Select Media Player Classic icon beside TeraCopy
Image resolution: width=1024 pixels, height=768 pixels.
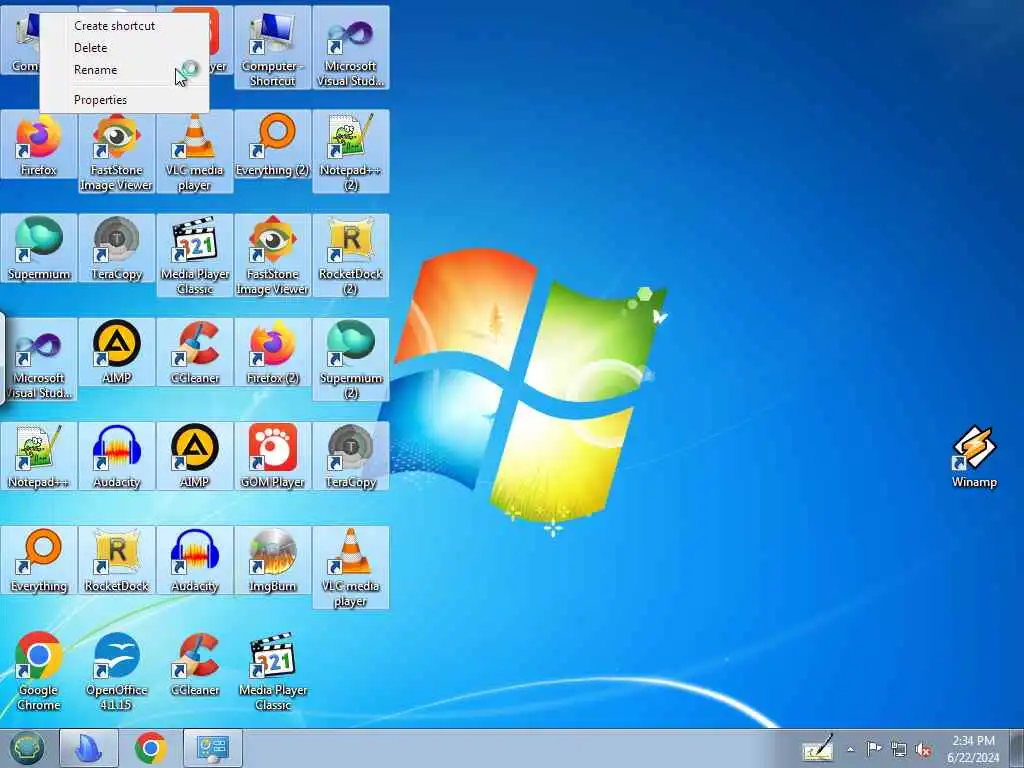pos(195,255)
